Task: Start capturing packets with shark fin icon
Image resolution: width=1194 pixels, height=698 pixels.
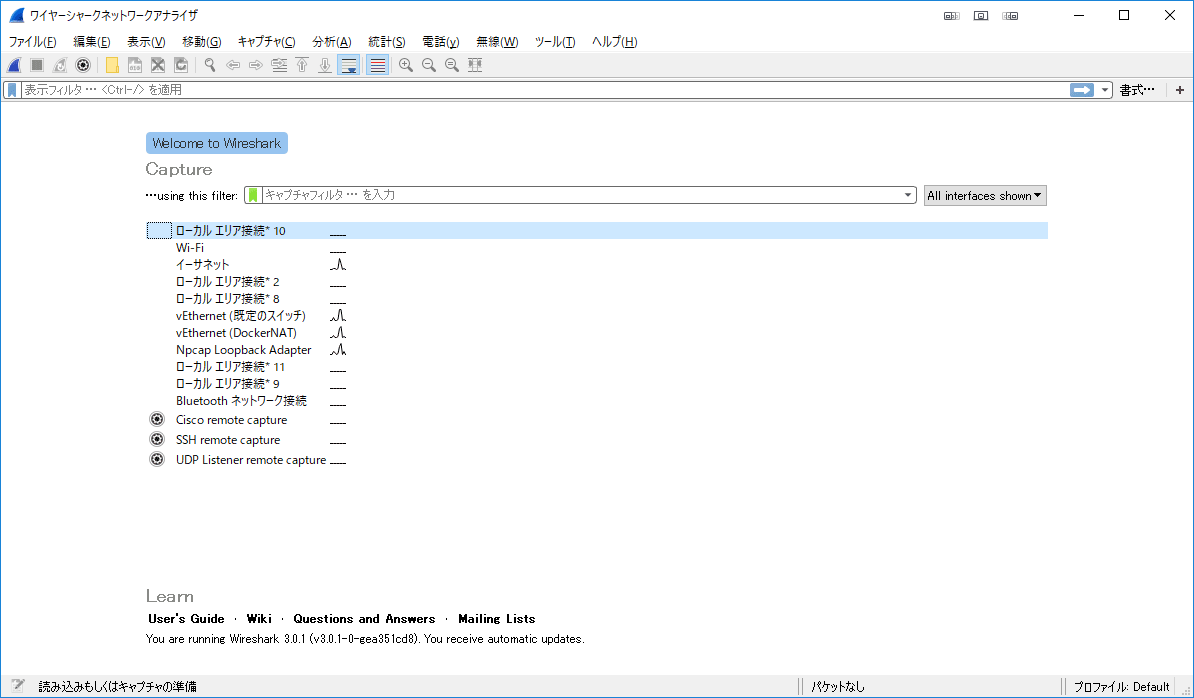Action: [14, 65]
